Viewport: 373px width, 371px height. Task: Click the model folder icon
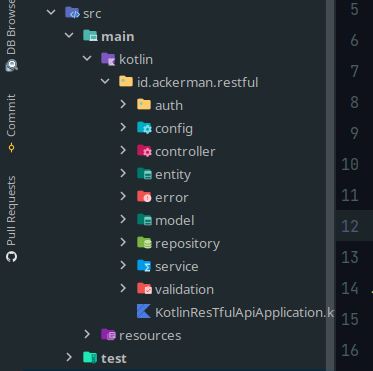click(144, 220)
